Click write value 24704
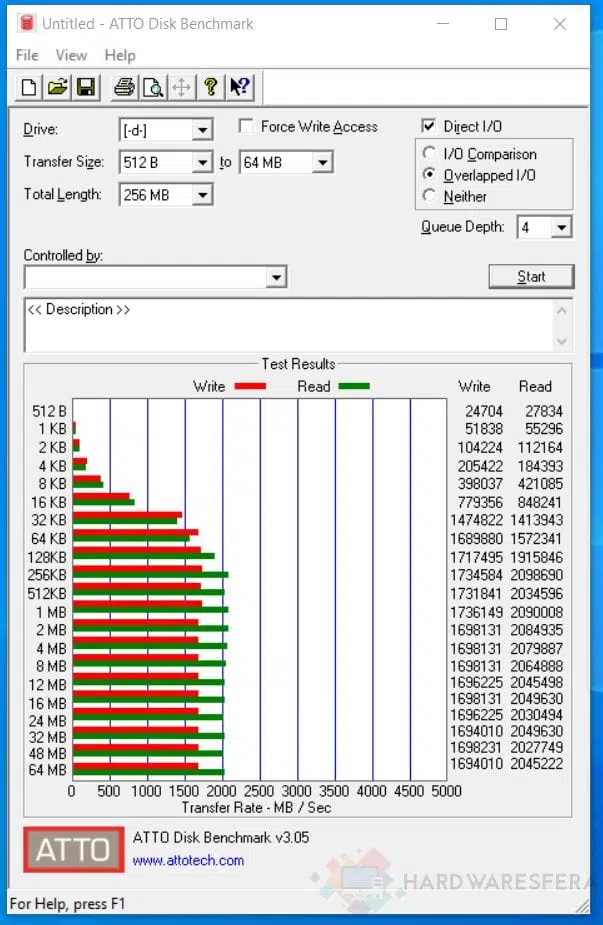 [484, 411]
